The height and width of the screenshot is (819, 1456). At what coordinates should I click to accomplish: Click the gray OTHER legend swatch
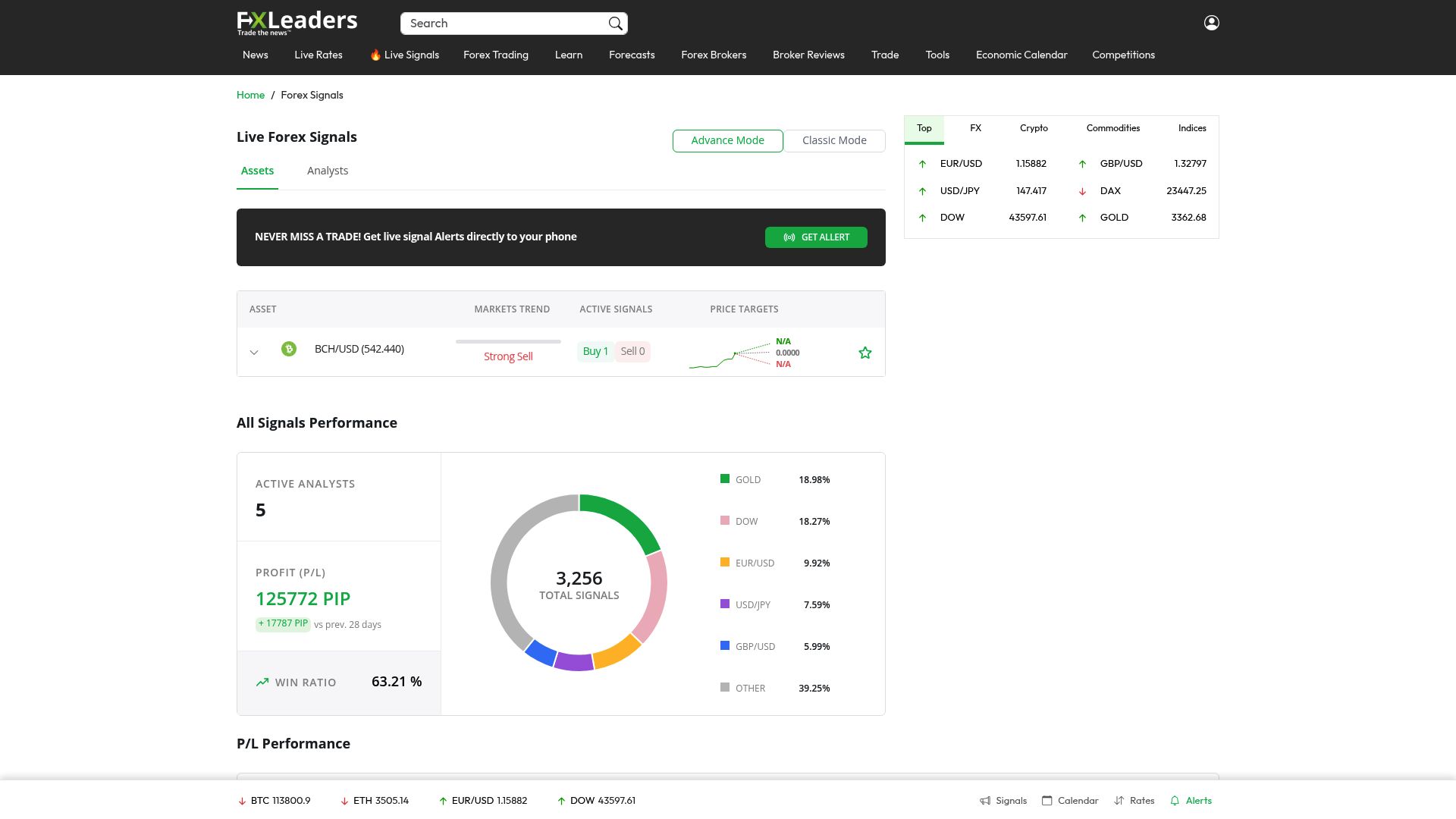[x=725, y=688]
